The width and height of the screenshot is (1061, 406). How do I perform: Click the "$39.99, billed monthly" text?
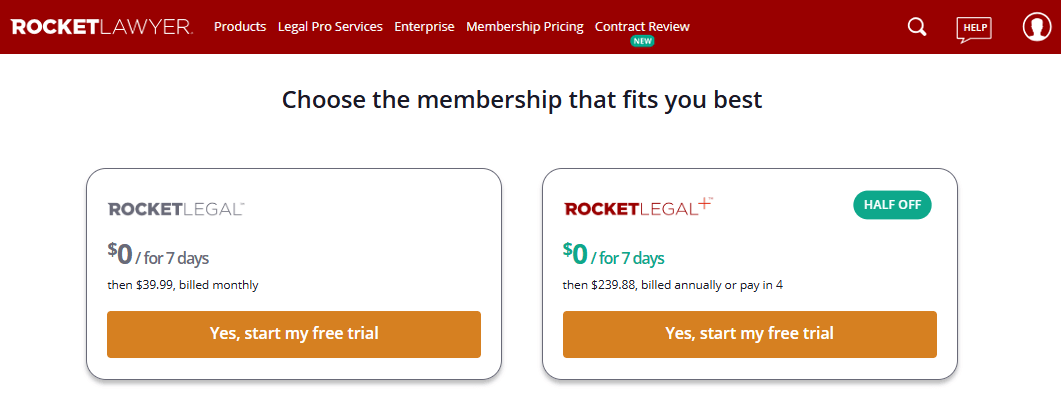click(x=183, y=285)
